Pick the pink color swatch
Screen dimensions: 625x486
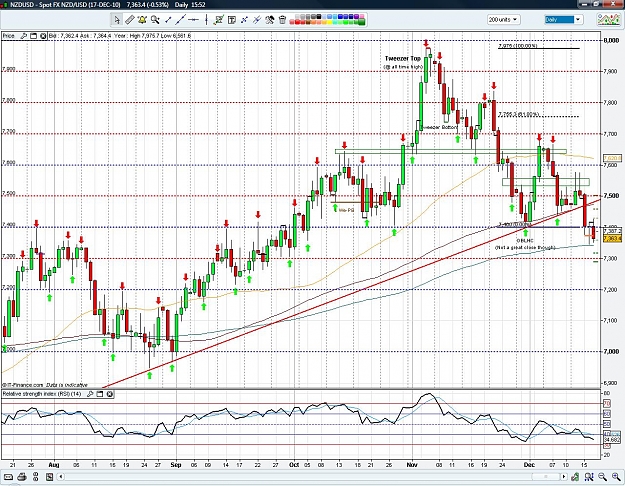(362, 15)
